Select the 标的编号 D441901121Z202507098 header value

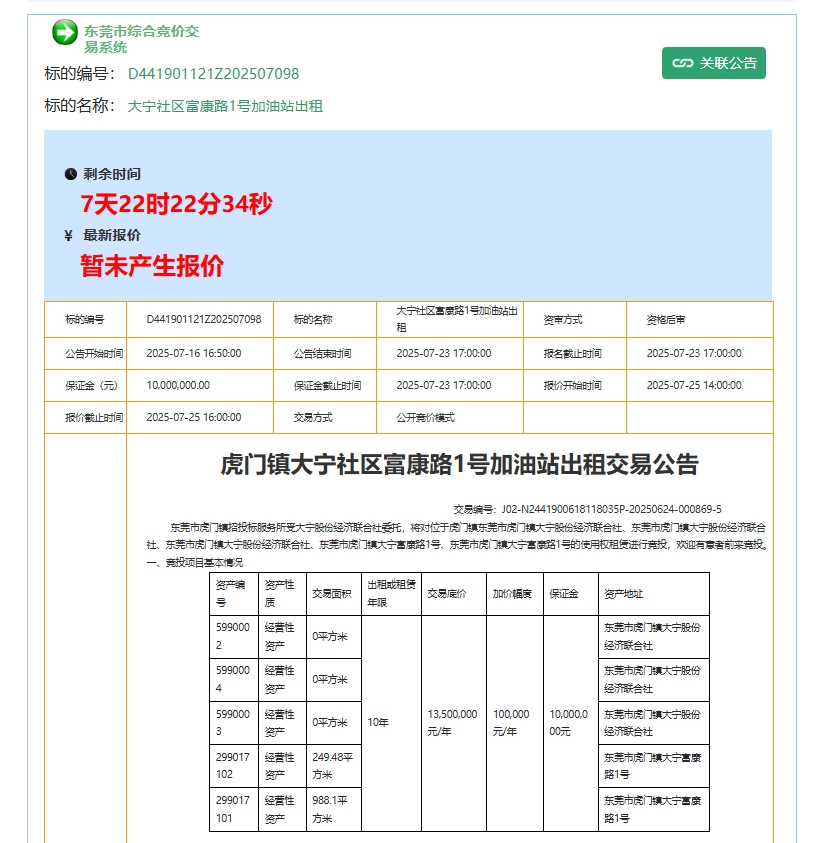(x=213, y=74)
